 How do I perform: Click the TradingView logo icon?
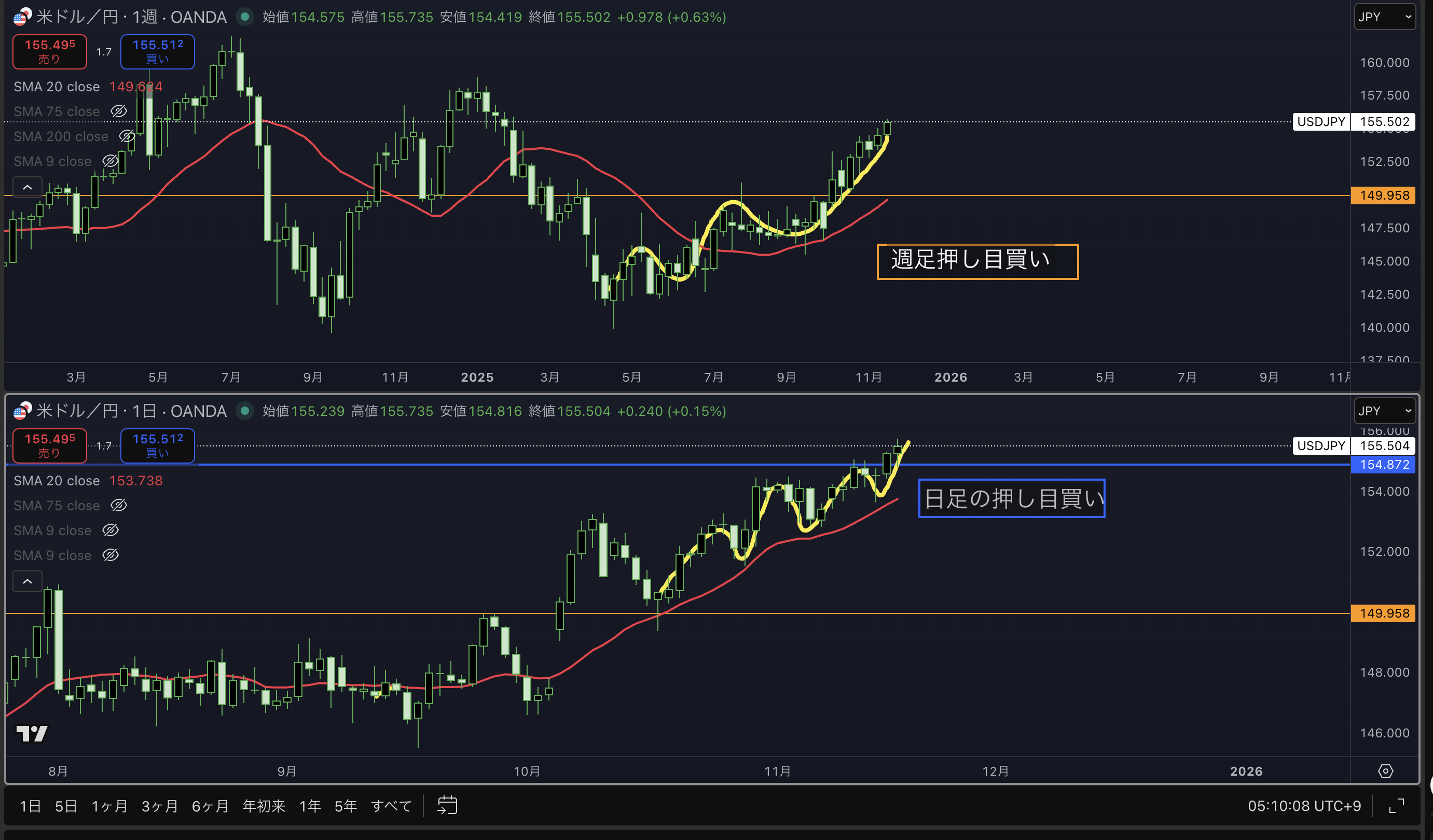pyautogui.click(x=32, y=733)
